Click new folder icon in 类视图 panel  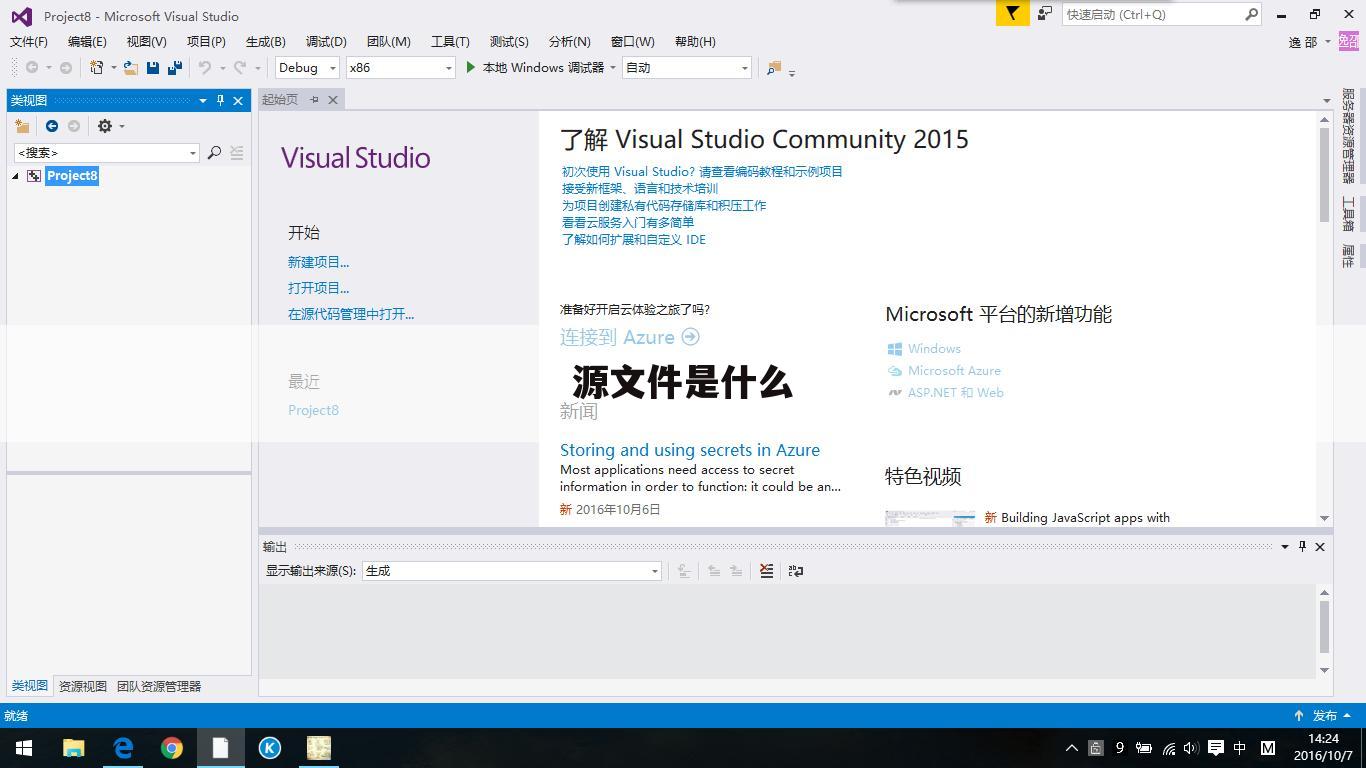pos(22,126)
